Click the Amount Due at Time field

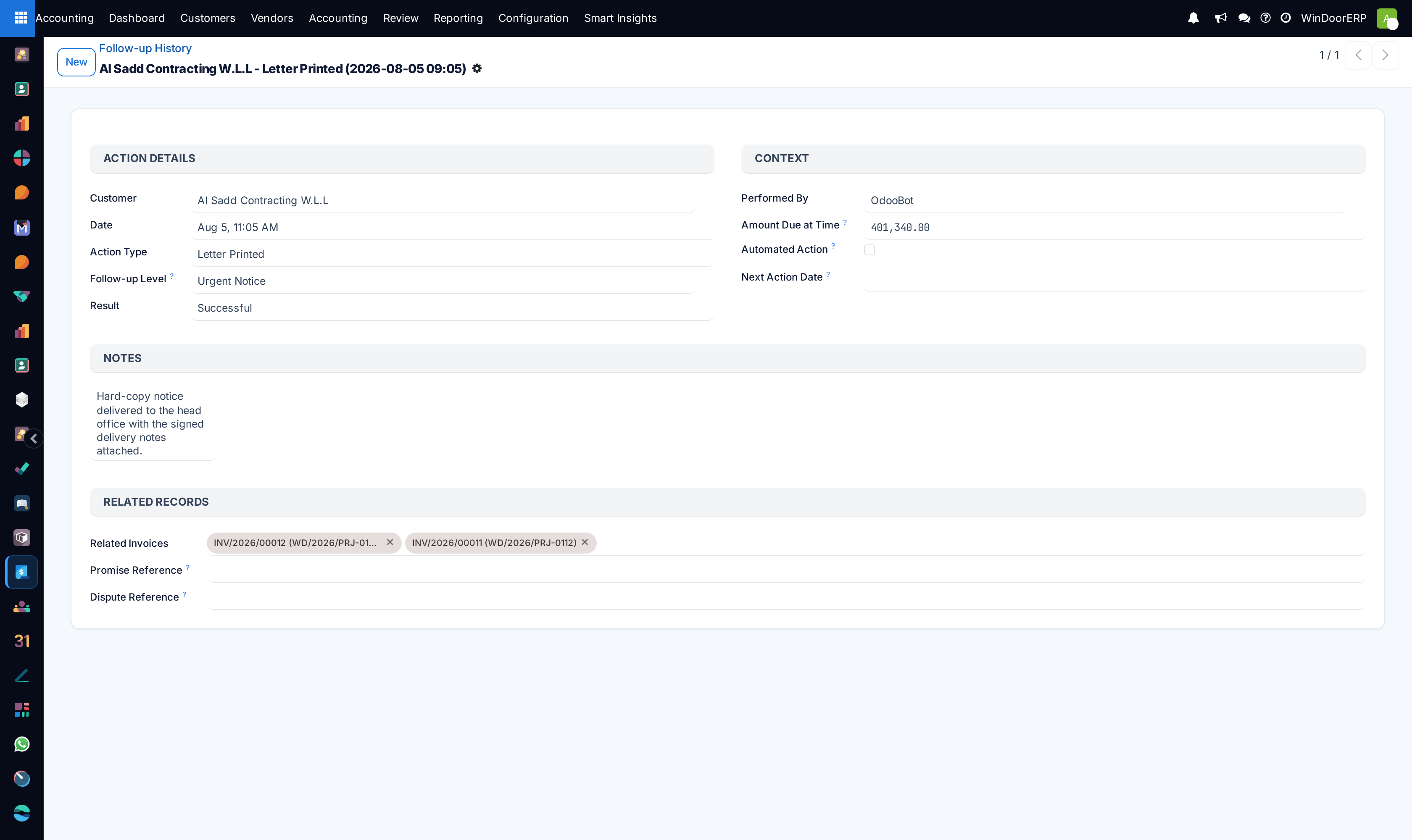click(x=1114, y=228)
